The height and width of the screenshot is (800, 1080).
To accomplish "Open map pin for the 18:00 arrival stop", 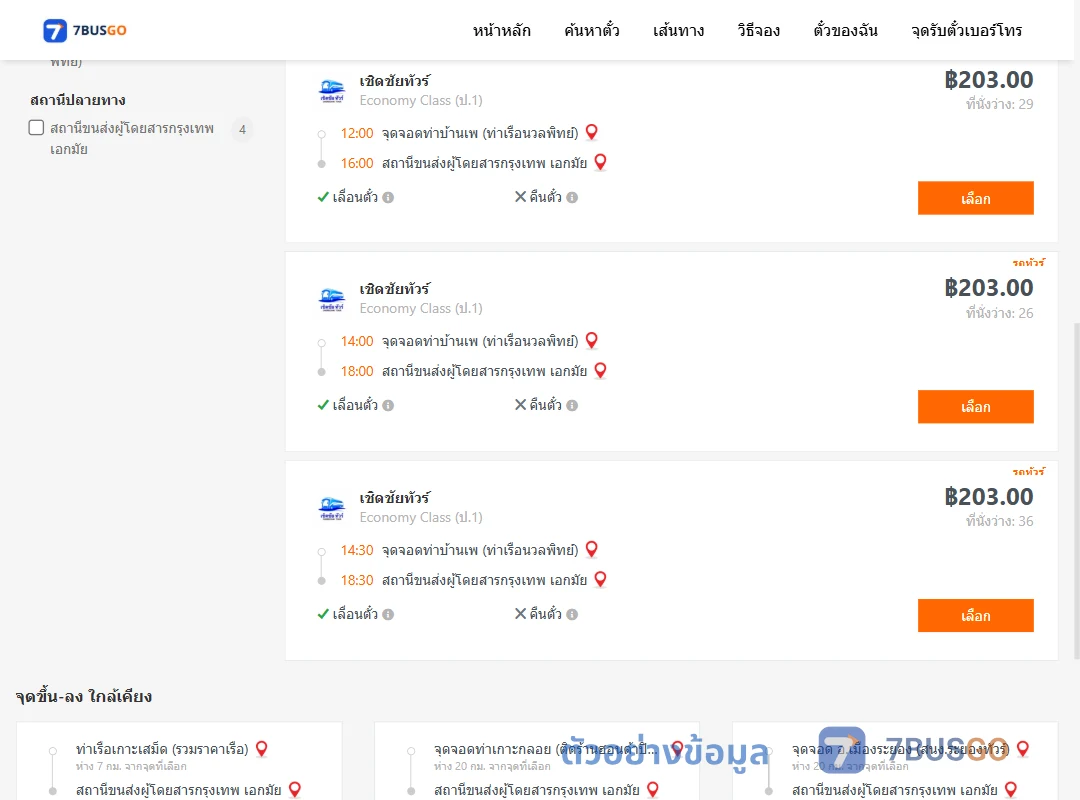I will point(601,371).
